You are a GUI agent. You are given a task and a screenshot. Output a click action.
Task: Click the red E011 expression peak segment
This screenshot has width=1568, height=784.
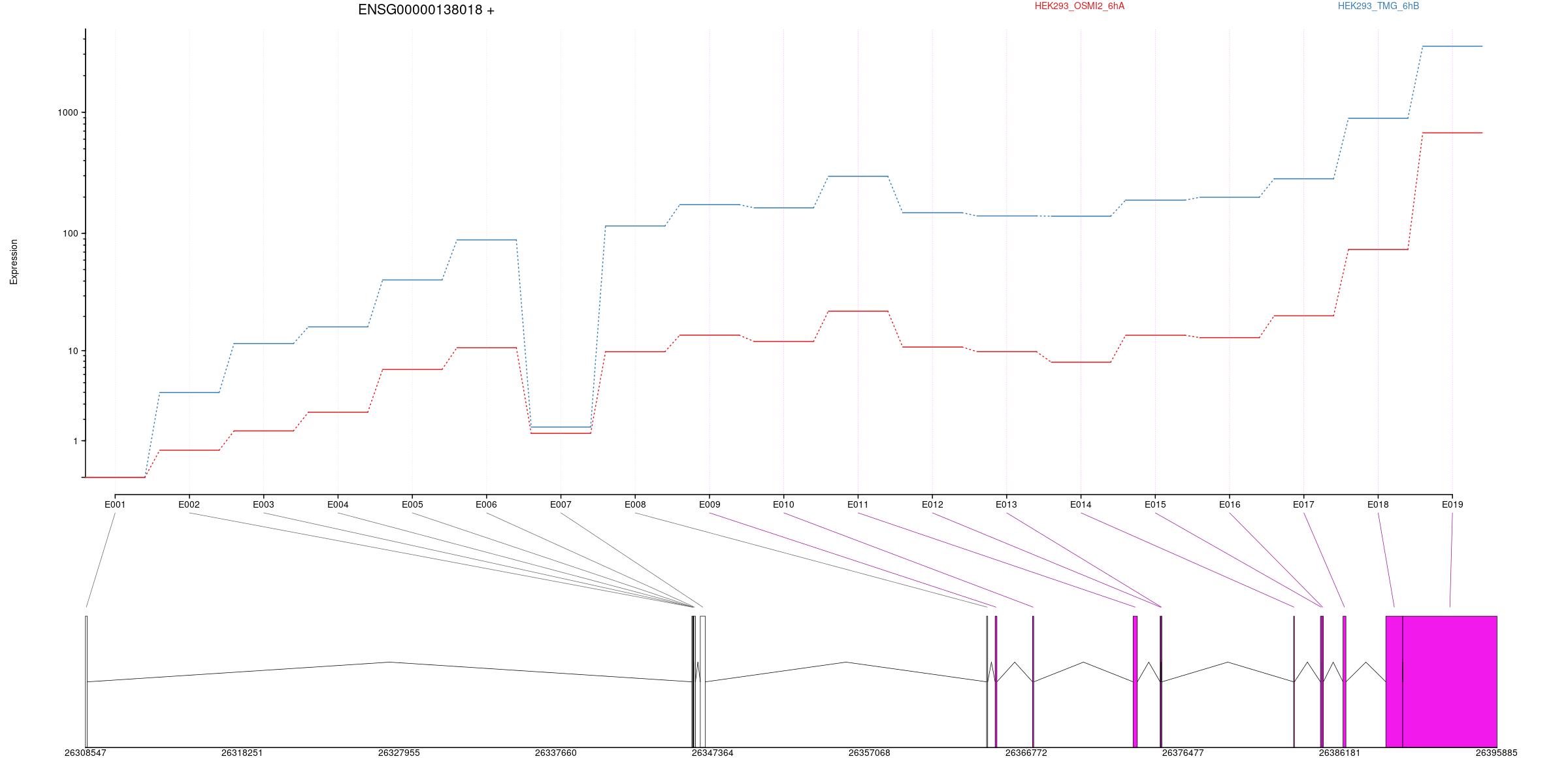pos(858,311)
